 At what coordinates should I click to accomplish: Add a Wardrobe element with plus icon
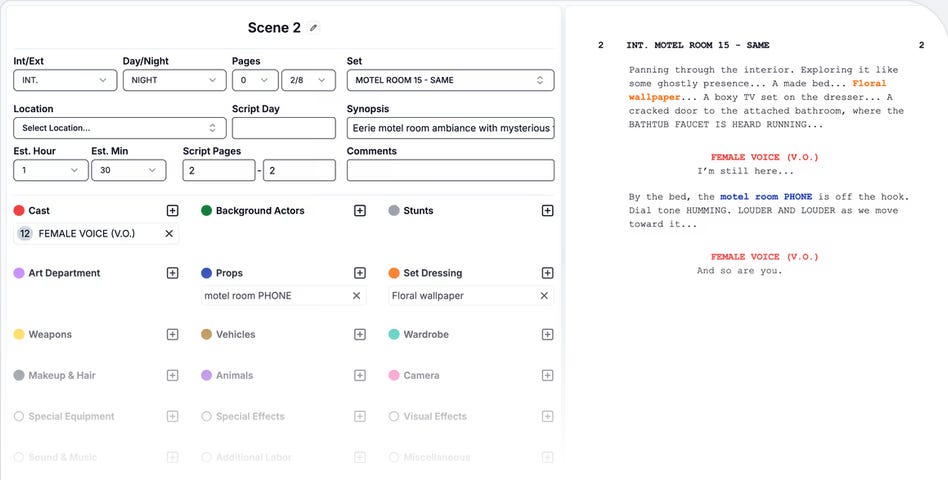click(547, 334)
